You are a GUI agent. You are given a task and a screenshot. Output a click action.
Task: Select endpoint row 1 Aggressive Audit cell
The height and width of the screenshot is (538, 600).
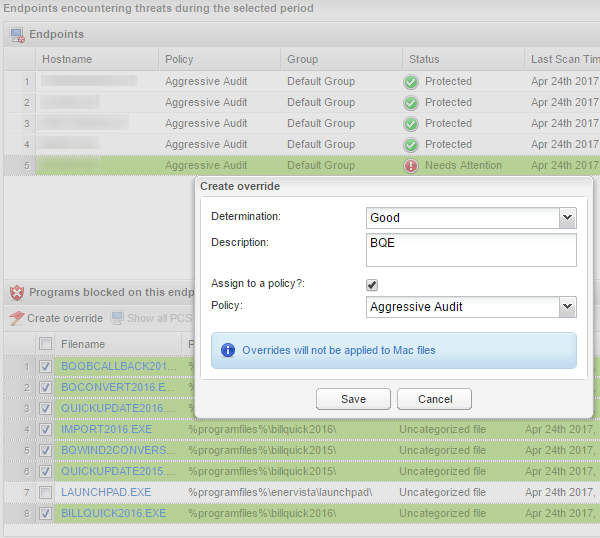[206, 82]
